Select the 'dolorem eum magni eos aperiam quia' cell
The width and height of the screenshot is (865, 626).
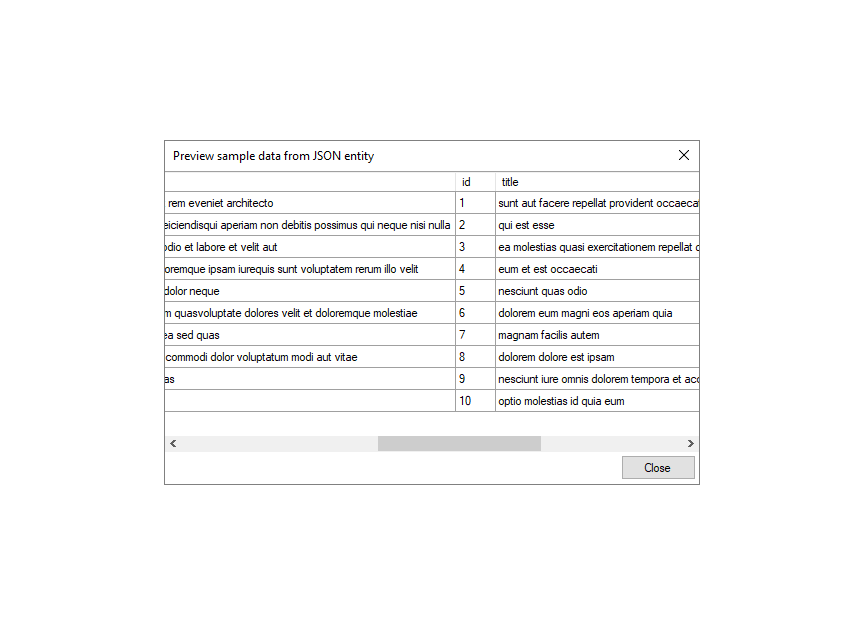(596, 313)
